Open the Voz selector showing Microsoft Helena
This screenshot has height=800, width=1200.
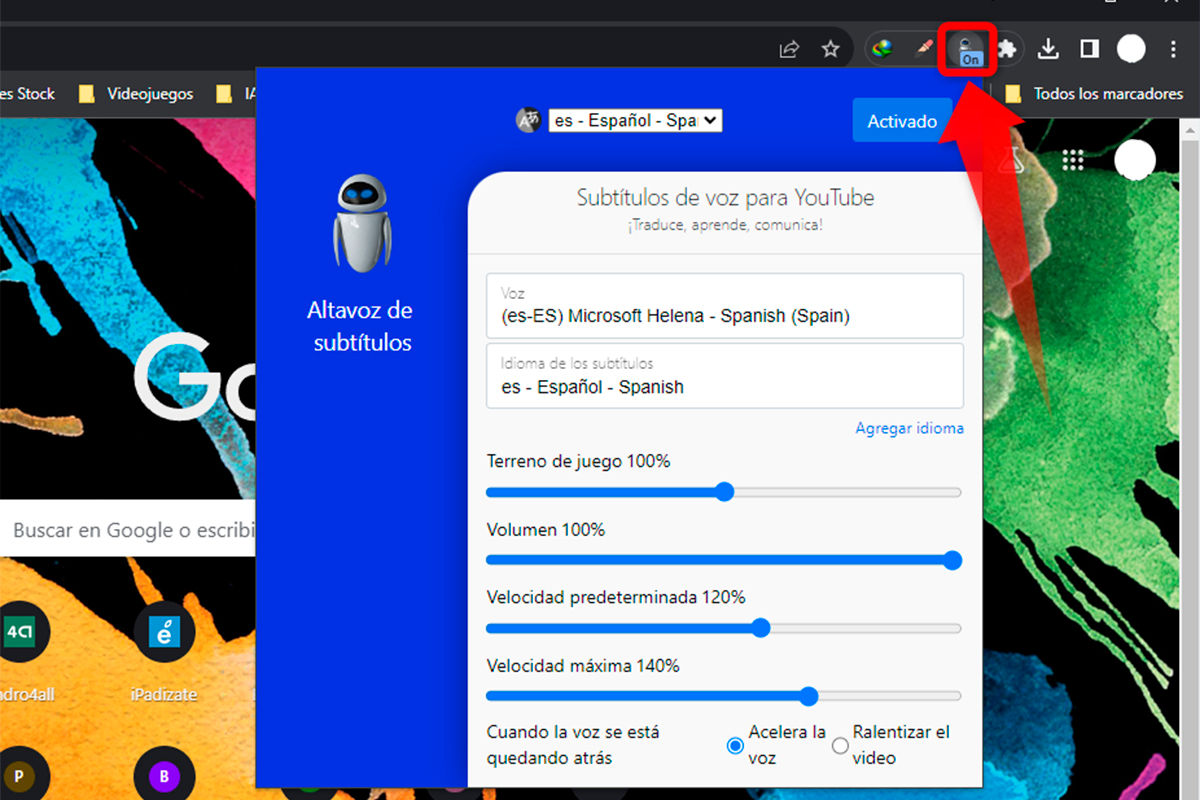click(725, 306)
